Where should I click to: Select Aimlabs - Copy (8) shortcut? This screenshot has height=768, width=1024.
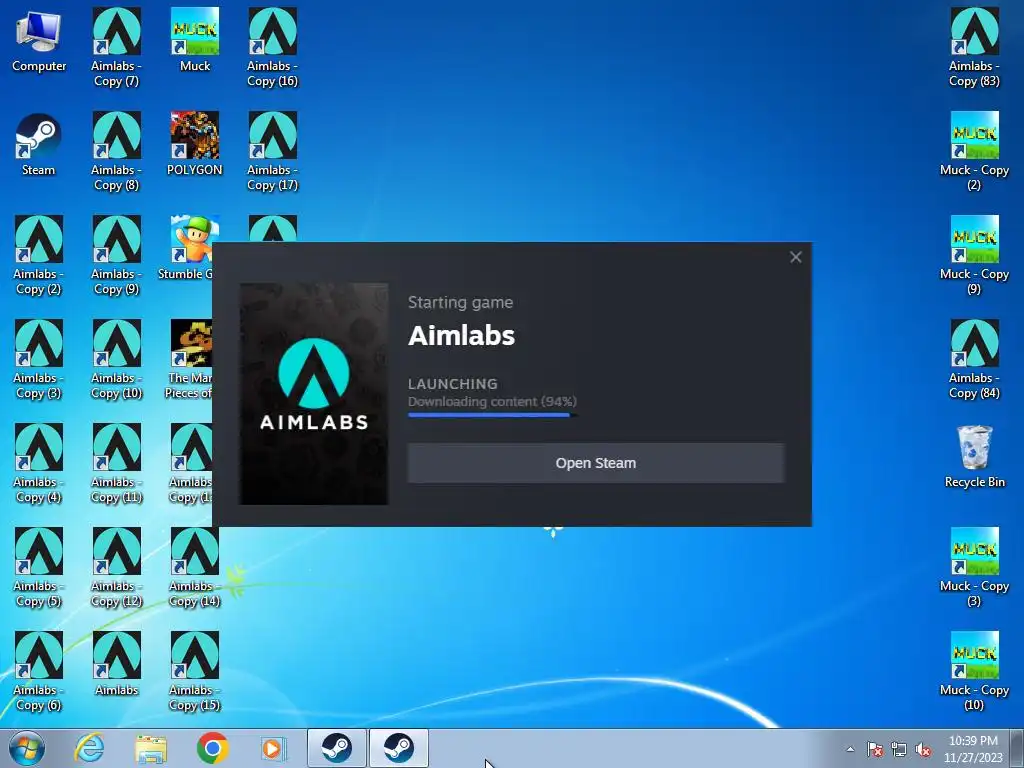click(116, 152)
